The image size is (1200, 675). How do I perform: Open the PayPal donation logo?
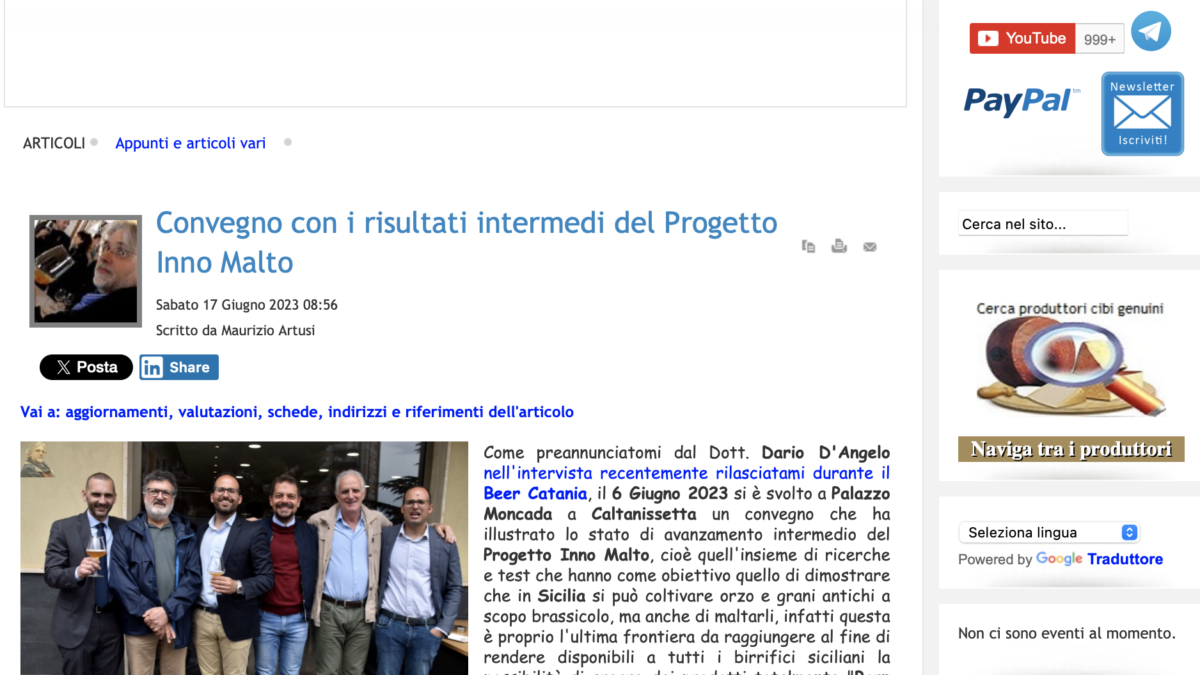[1021, 101]
